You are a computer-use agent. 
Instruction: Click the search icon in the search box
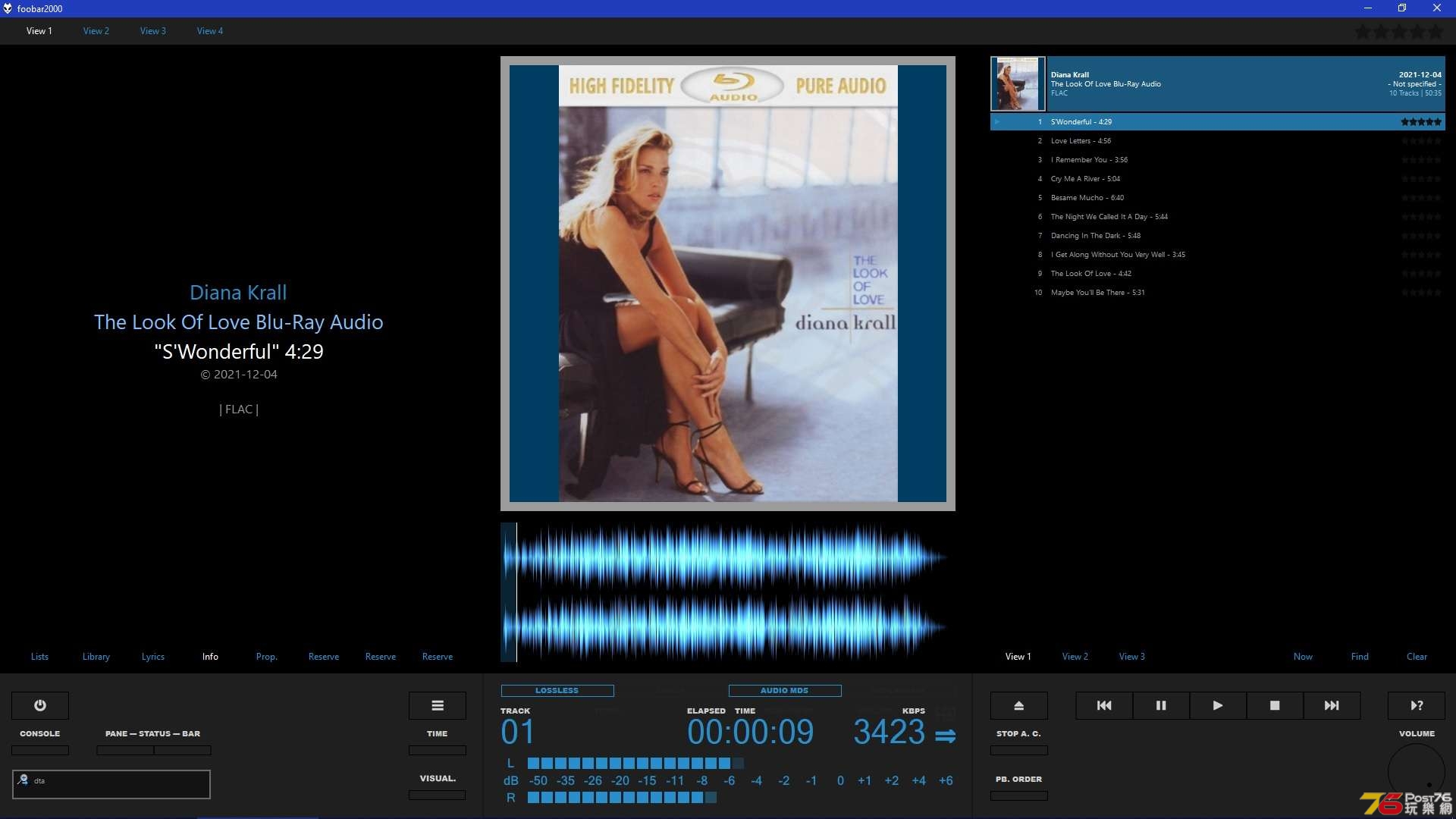[x=24, y=780]
